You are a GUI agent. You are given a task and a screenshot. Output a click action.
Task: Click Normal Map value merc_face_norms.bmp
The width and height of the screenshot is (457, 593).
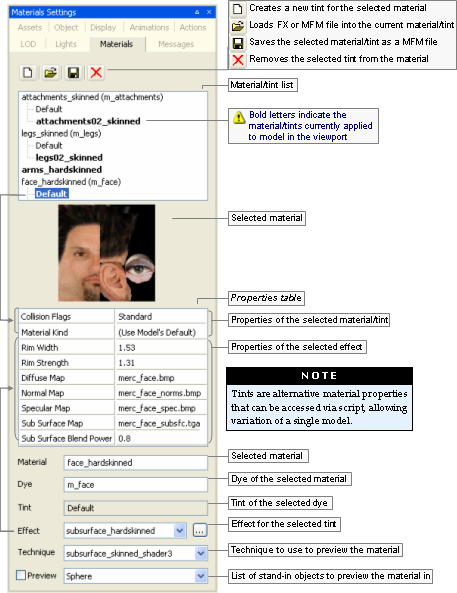(161, 393)
